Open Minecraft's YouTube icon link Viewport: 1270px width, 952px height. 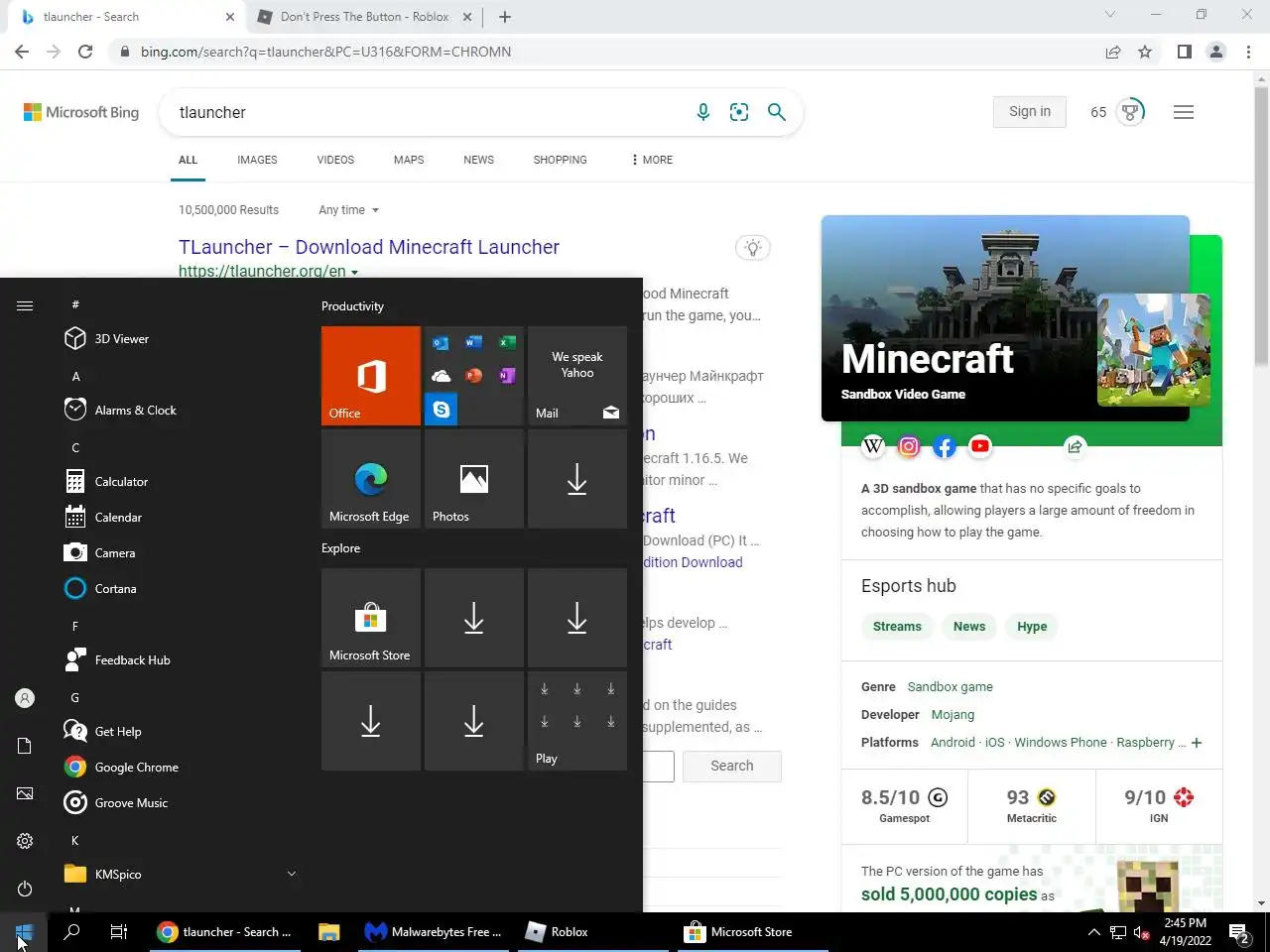click(980, 446)
